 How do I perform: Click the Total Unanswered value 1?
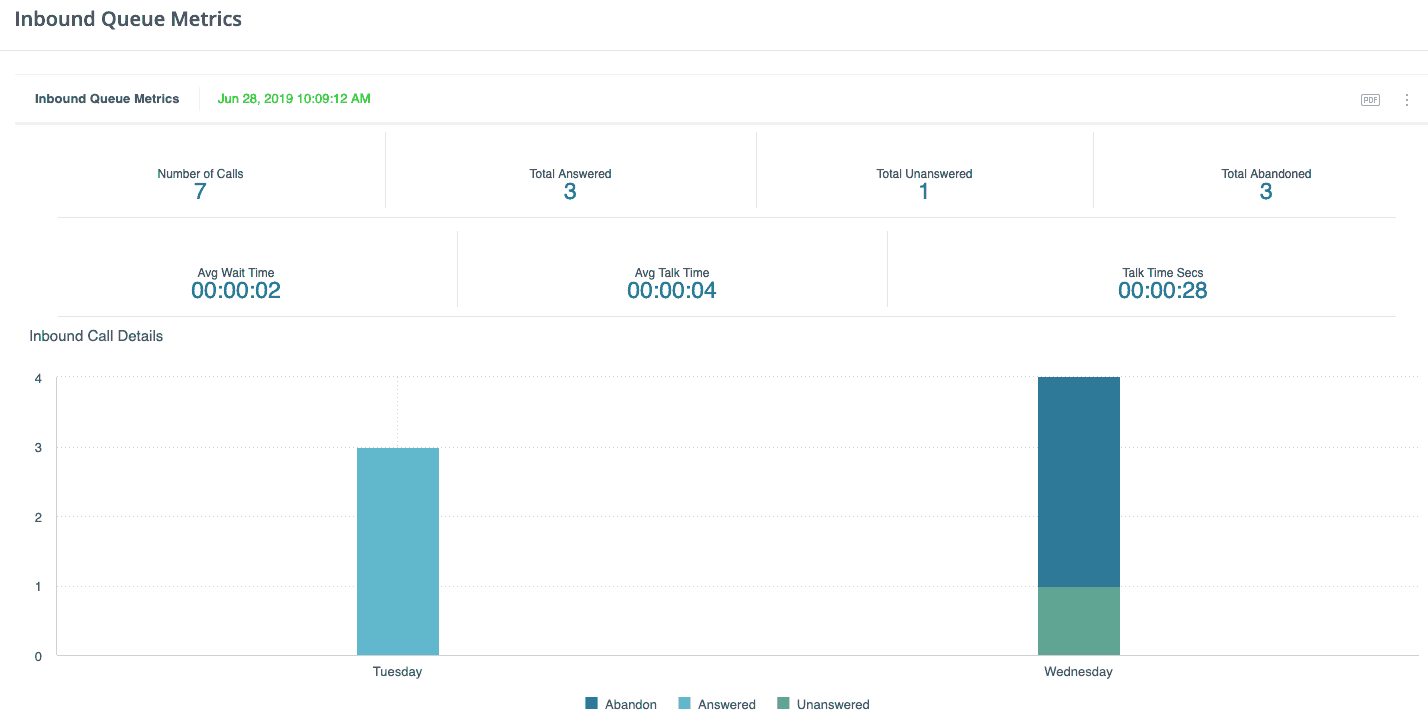click(x=924, y=192)
